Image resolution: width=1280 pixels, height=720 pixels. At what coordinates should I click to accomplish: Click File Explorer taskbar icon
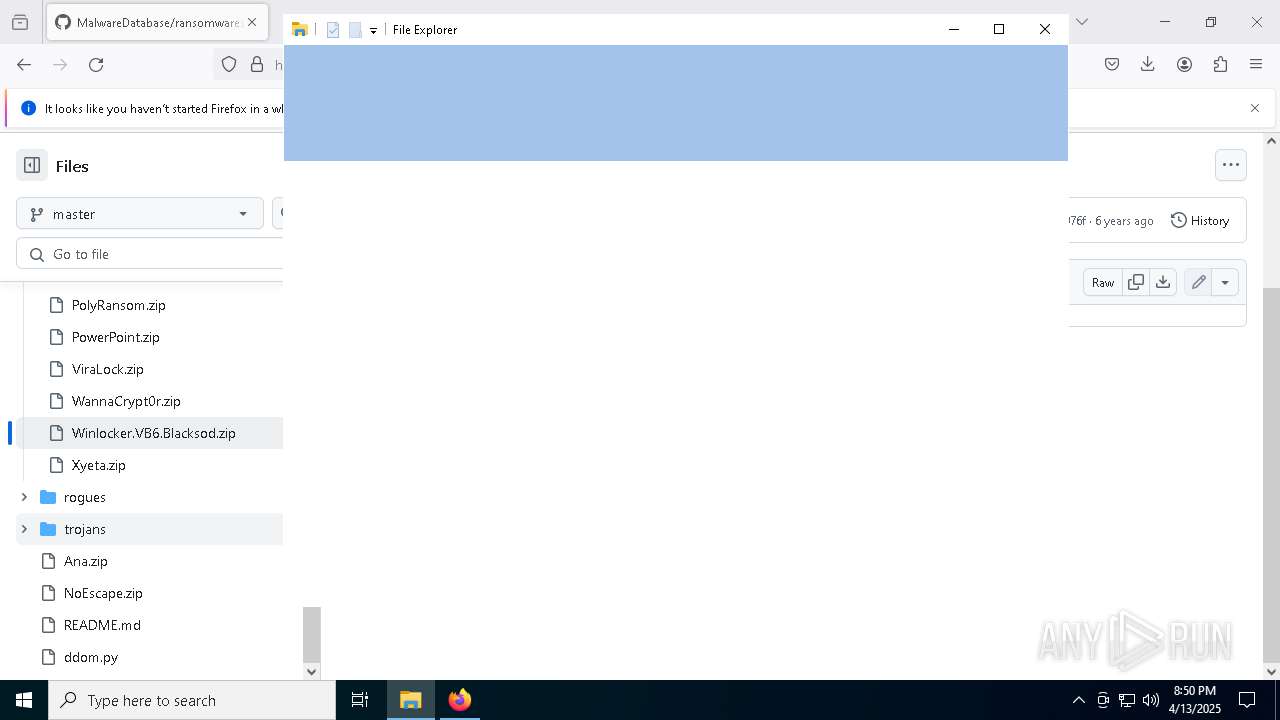tap(410, 700)
